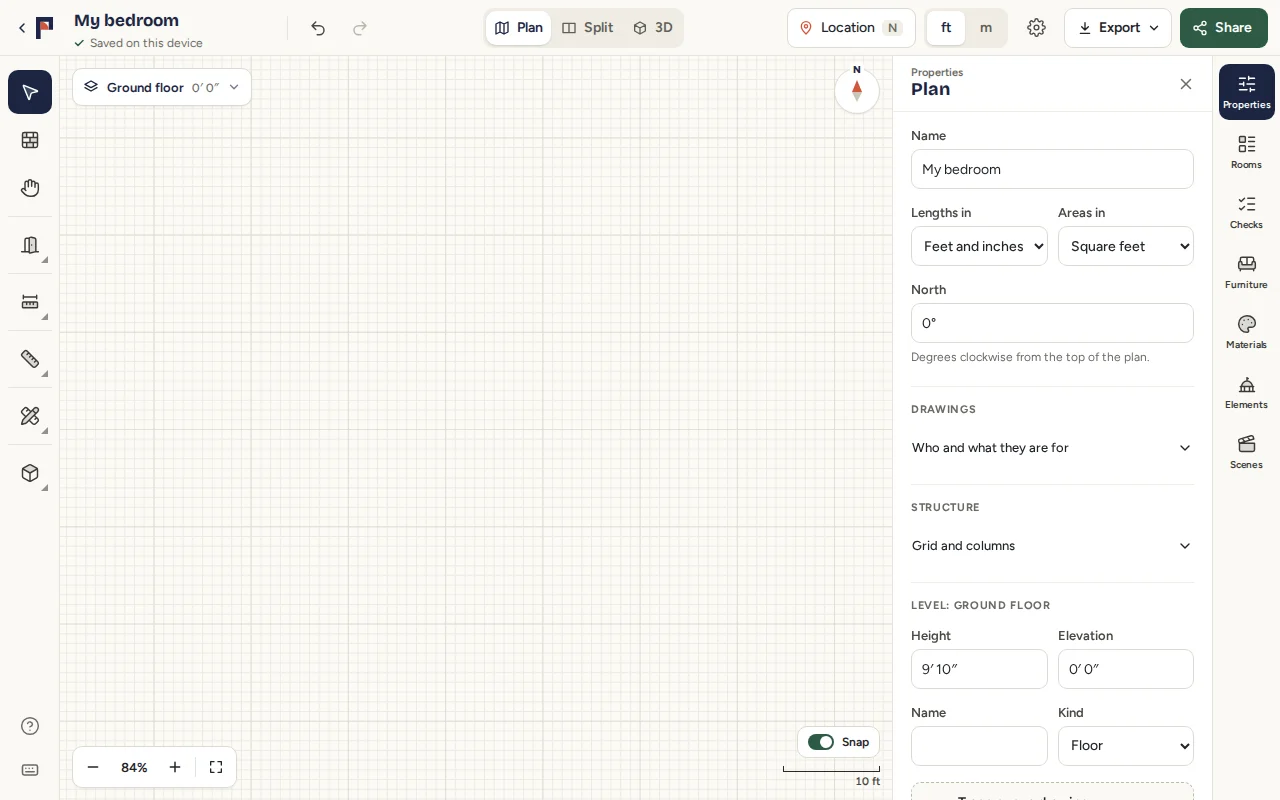Open the pencil and ruler drafting tool
The width and height of the screenshot is (1280, 800).
[x=30, y=416]
